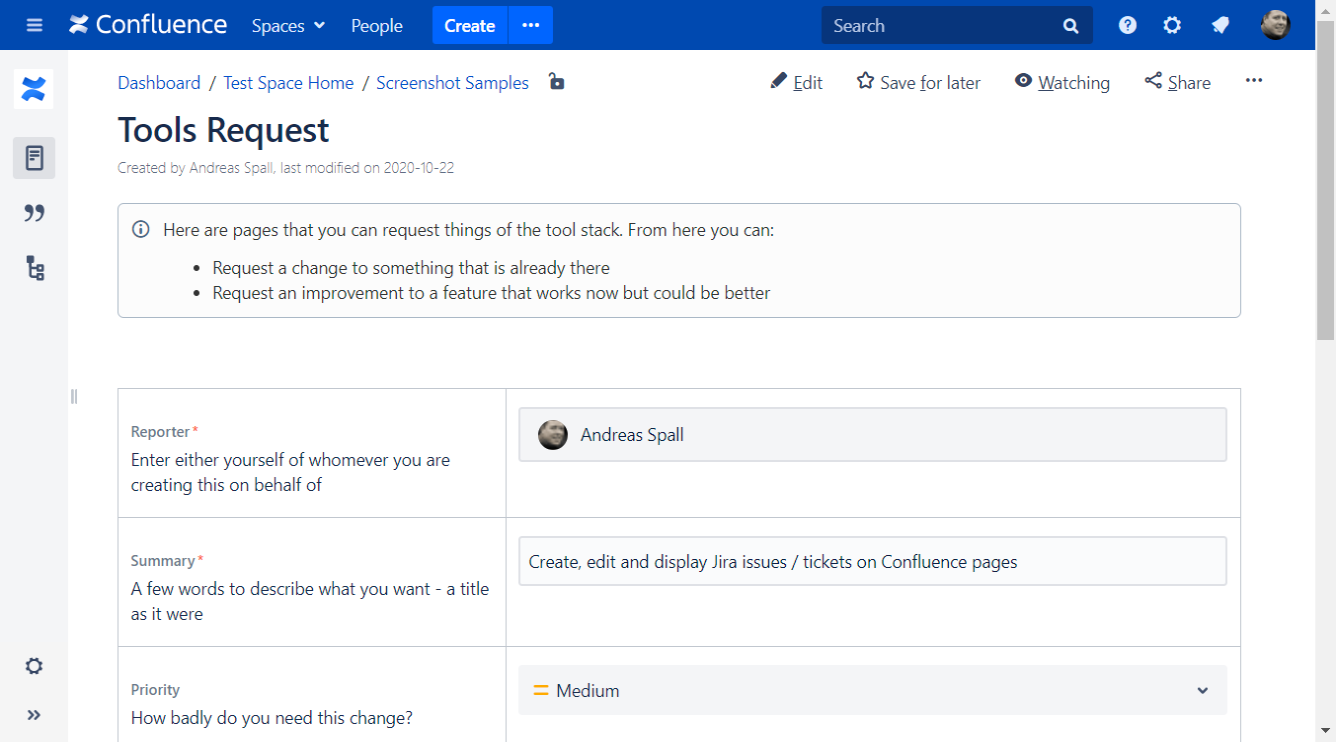Open Test Space Home breadcrumb
This screenshot has height=742, width=1336.
(288, 83)
